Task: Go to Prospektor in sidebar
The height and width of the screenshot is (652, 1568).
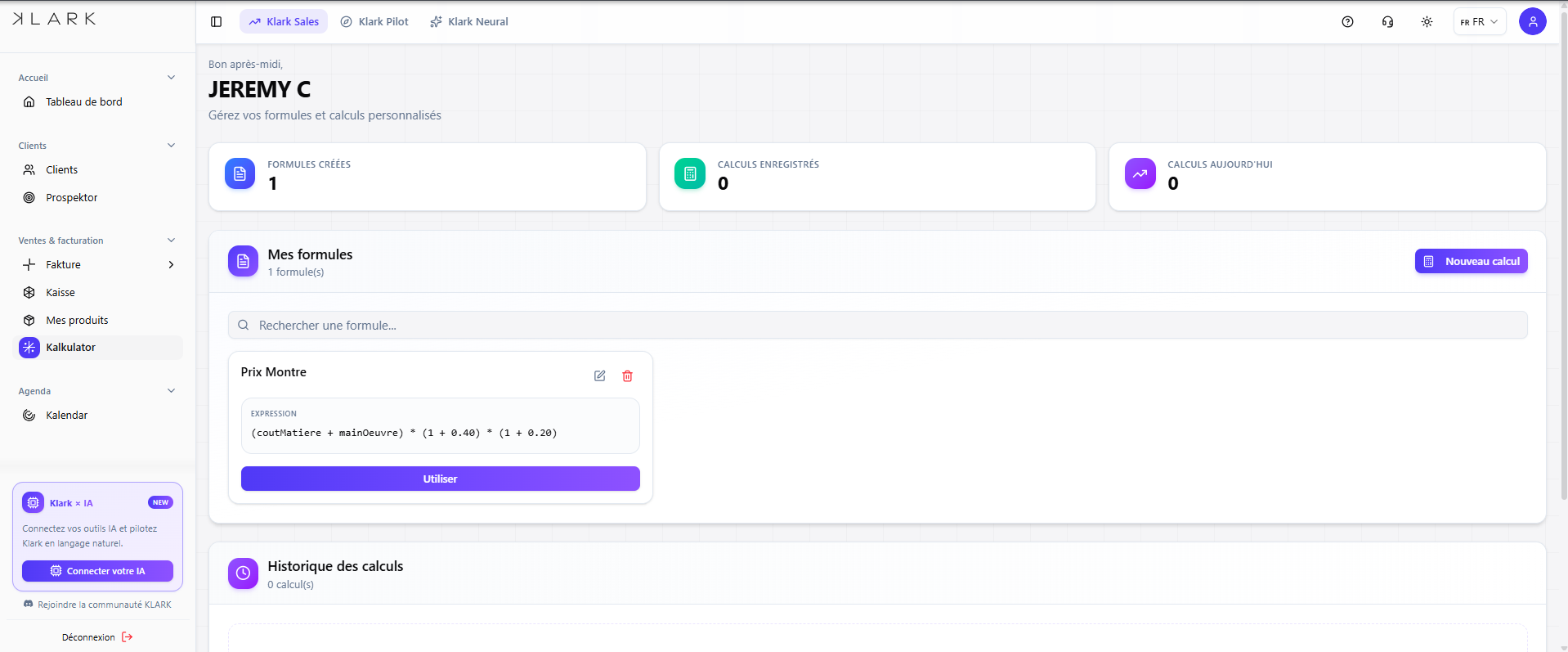Action: click(98, 198)
